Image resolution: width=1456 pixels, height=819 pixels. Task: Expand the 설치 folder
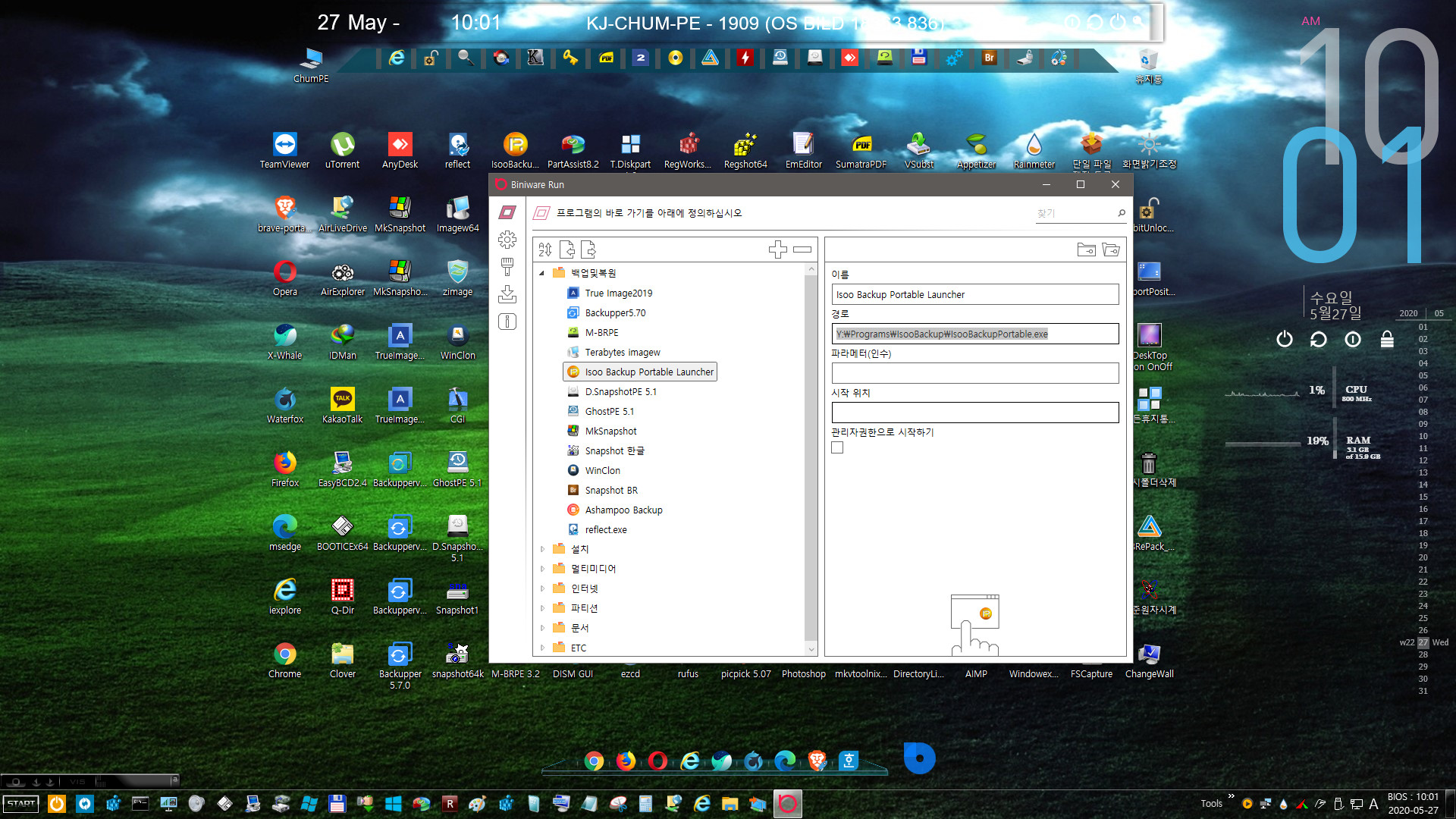click(x=542, y=549)
